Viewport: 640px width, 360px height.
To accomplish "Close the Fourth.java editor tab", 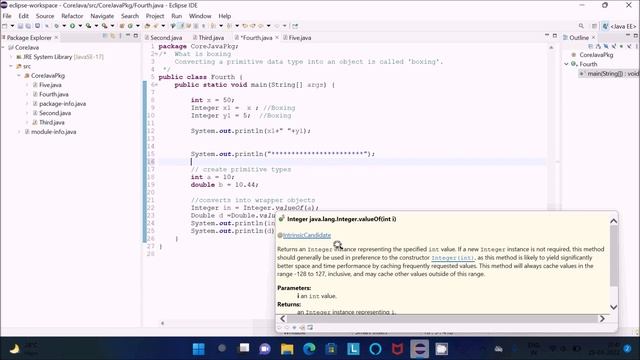I will coord(277,38).
